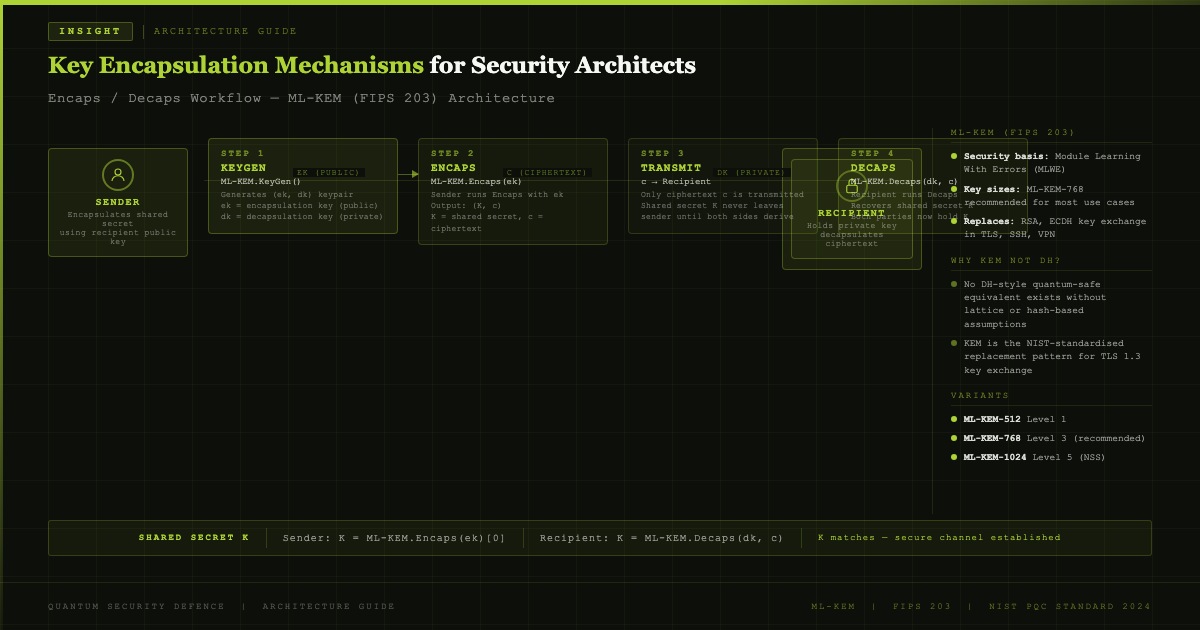Screen dimensions: 1200x630
Task: Click the INSIGHT badge
Action: tap(90, 31)
